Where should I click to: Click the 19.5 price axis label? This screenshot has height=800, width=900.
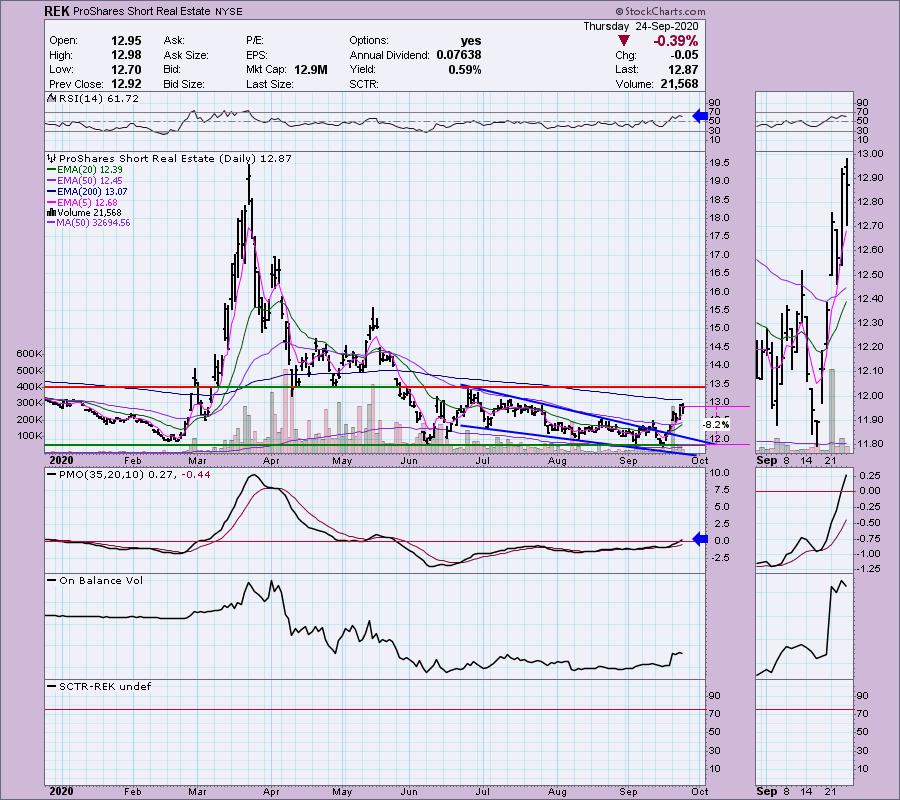(719, 163)
